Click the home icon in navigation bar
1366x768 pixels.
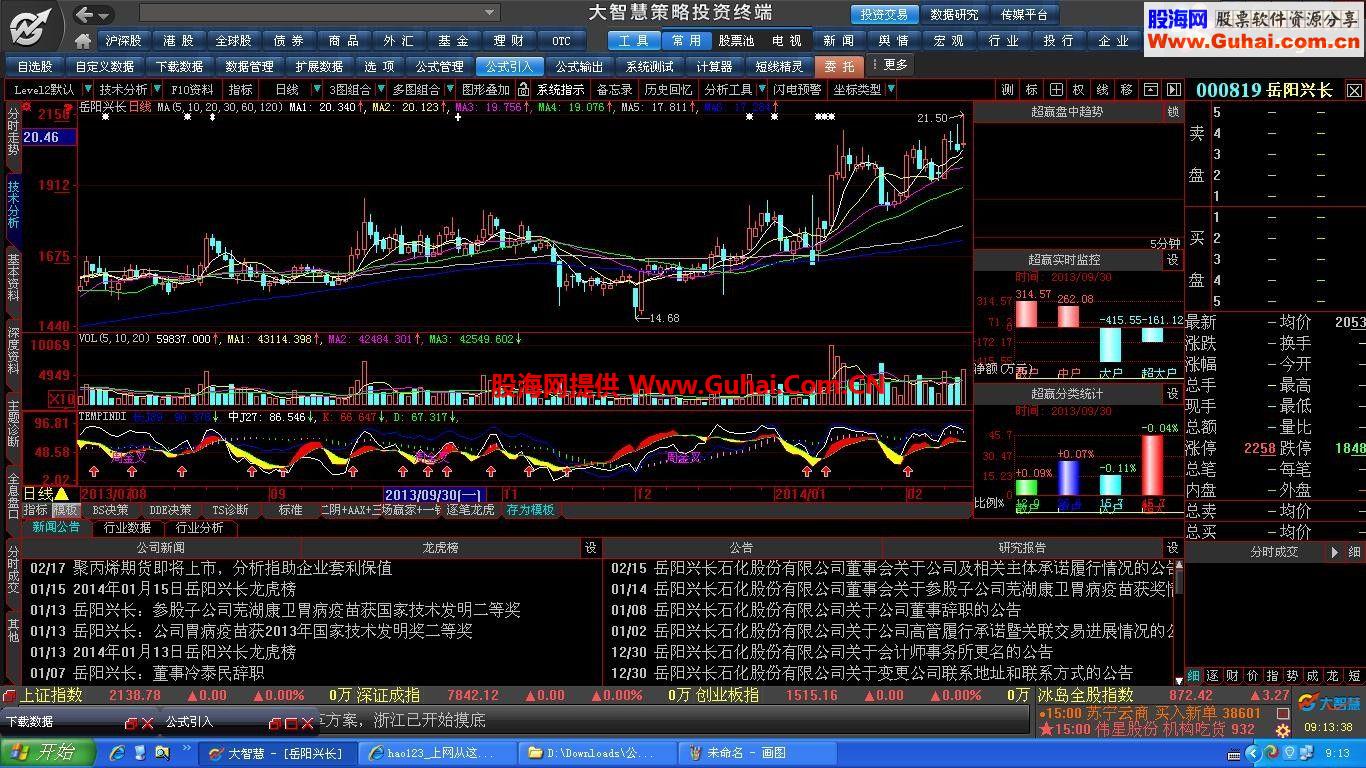[x=84, y=41]
